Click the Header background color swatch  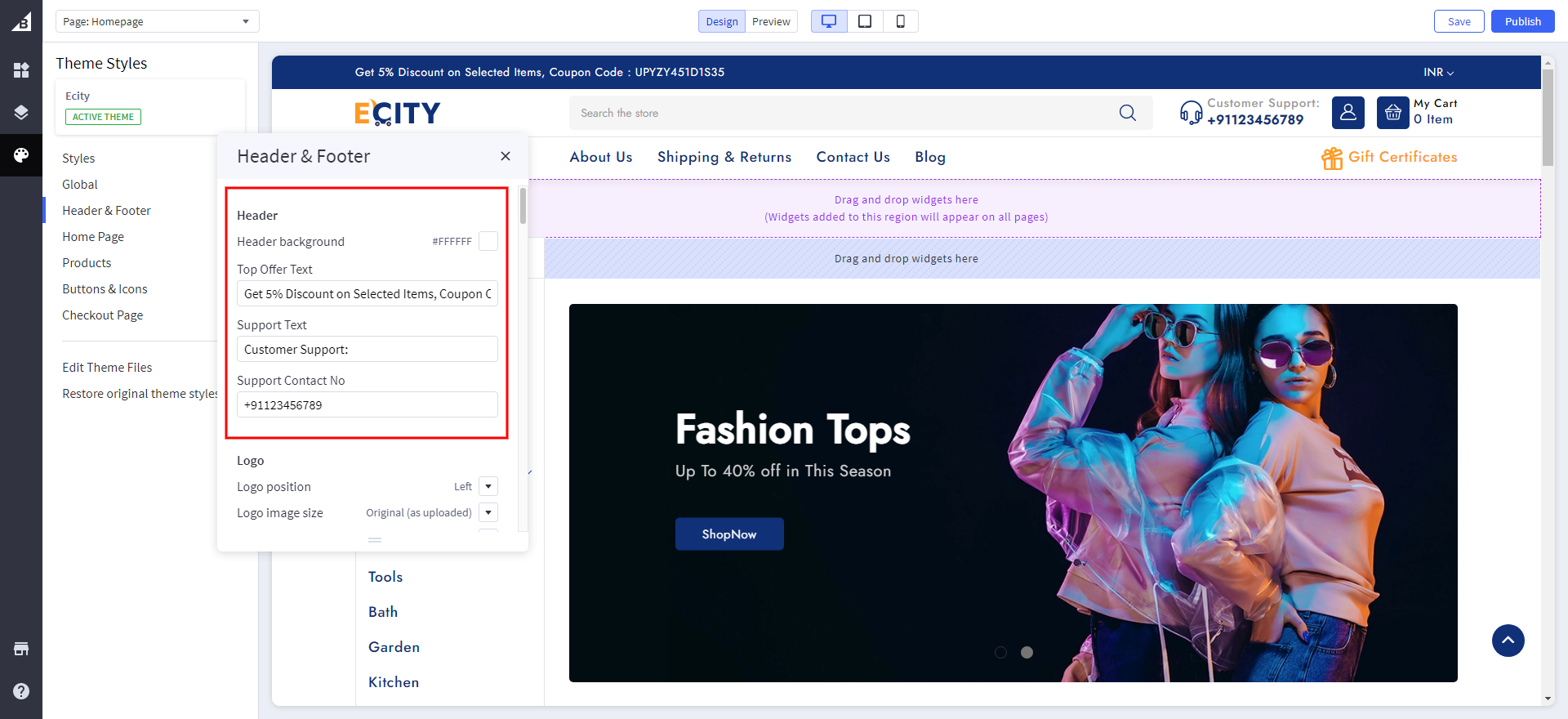coord(488,241)
